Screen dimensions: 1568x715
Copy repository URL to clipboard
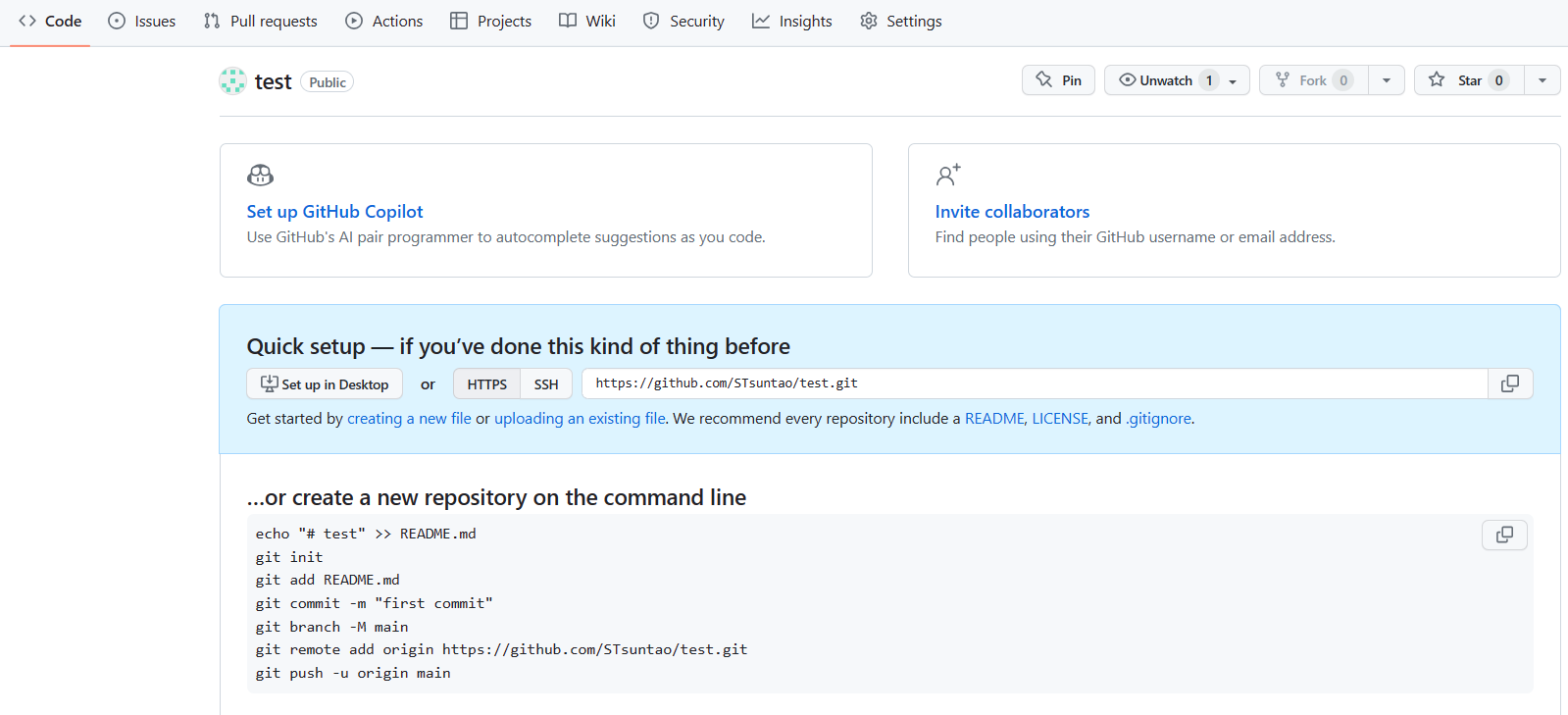(1510, 383)
